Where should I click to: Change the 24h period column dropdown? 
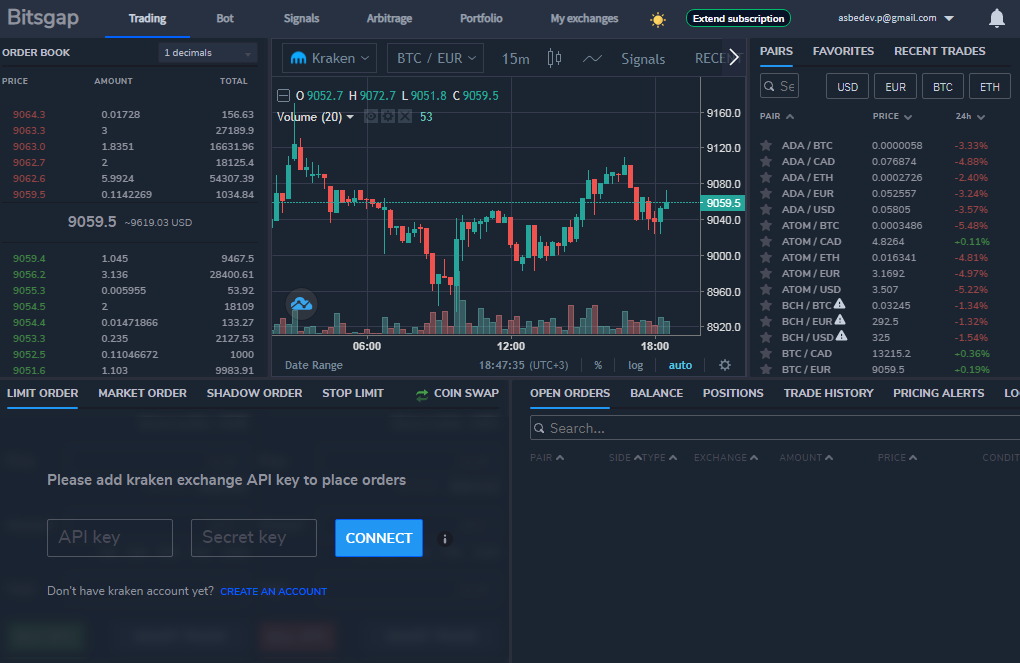(x=970, y=116)
